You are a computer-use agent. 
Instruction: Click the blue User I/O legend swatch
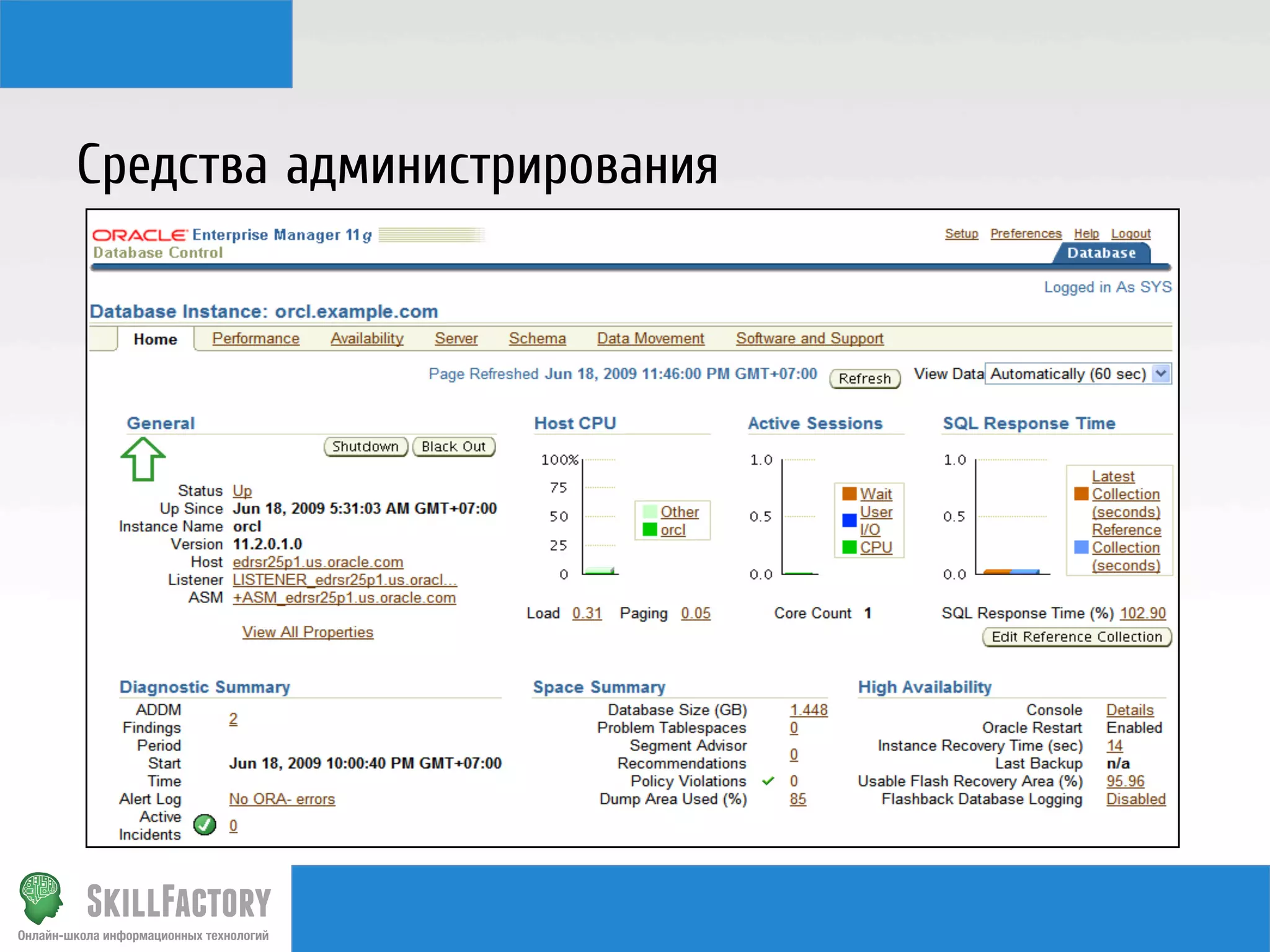point(849,520)
